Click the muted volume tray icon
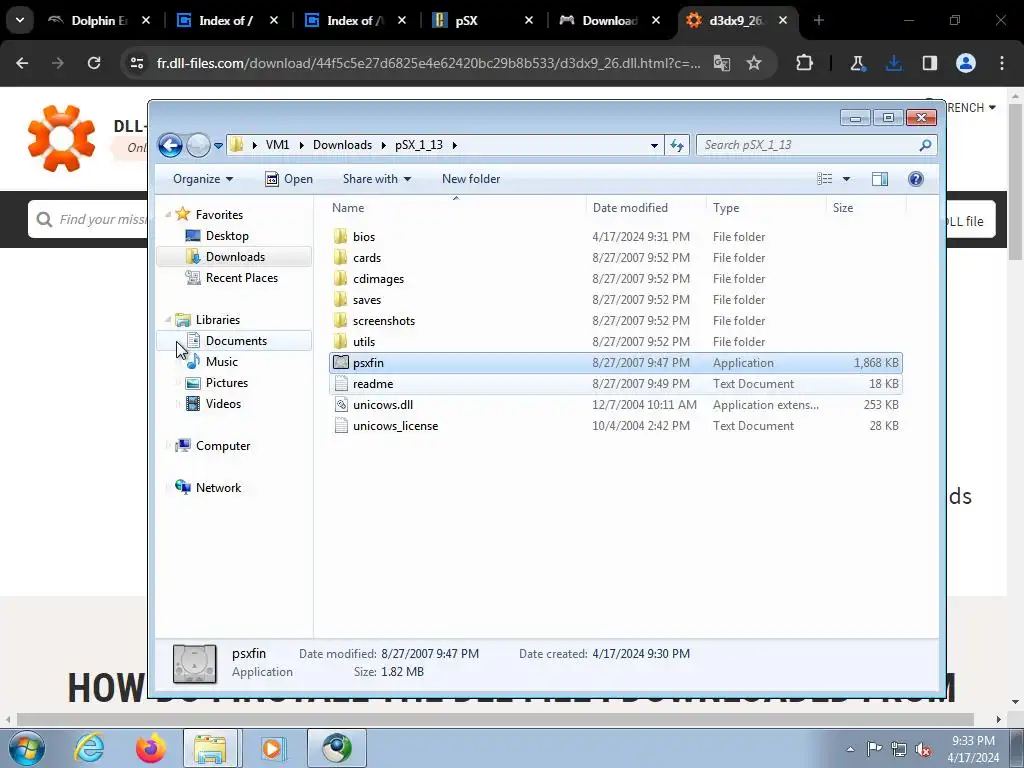 (923, 749)
